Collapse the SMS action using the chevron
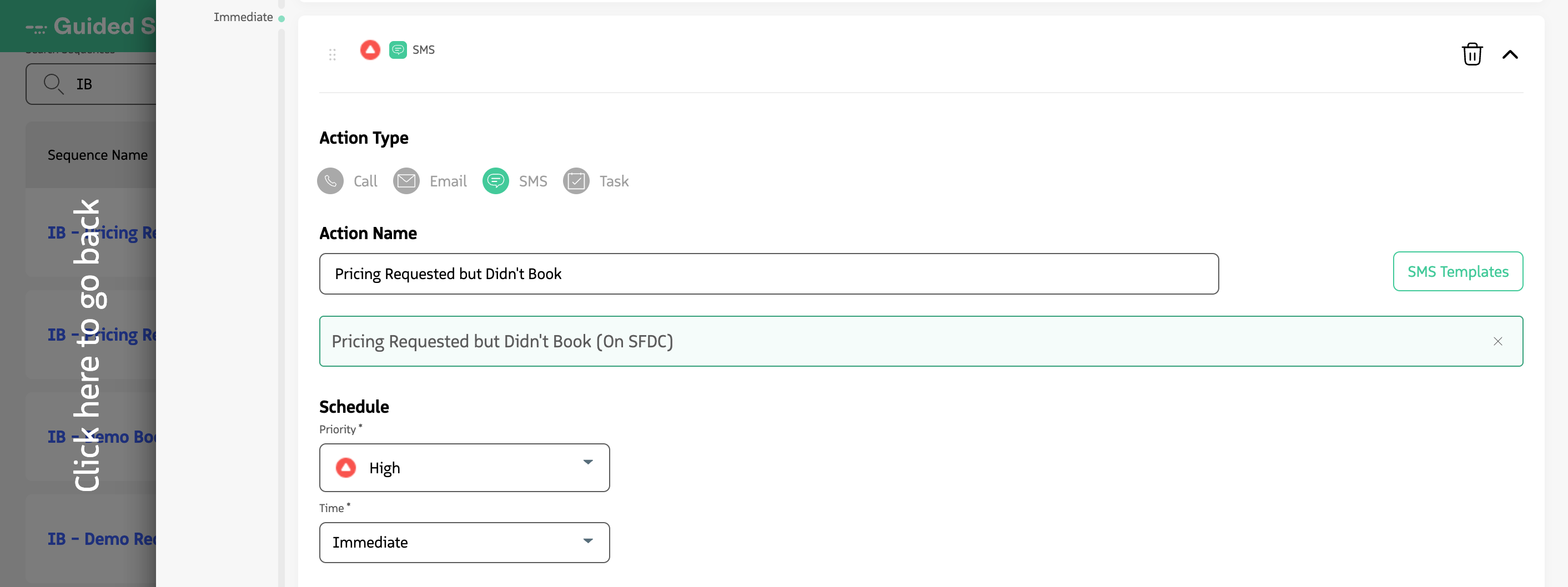Viewport: 1568px width, 587px height. click(1511, 54)
